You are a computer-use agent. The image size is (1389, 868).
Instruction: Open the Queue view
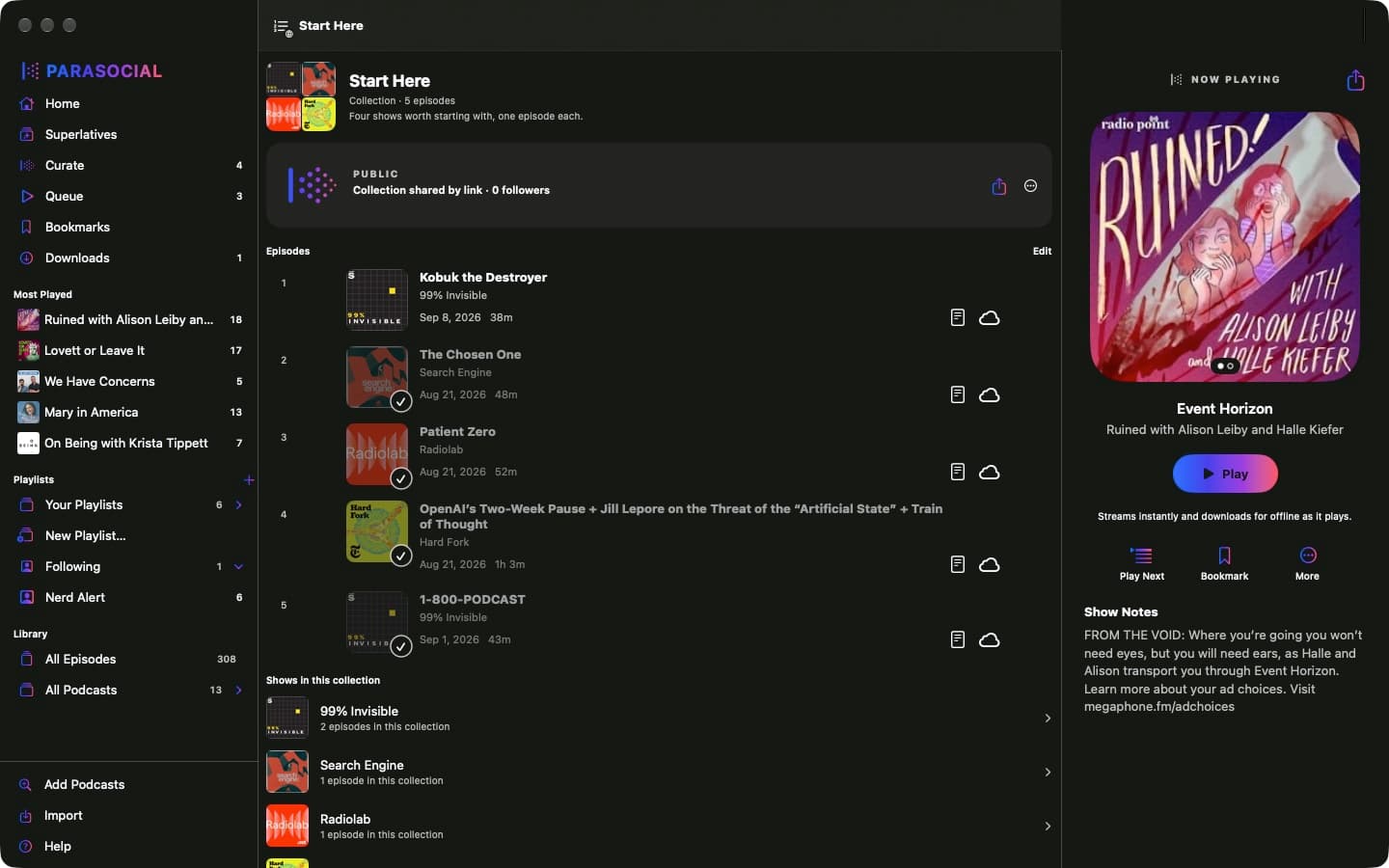coord(129,196)
